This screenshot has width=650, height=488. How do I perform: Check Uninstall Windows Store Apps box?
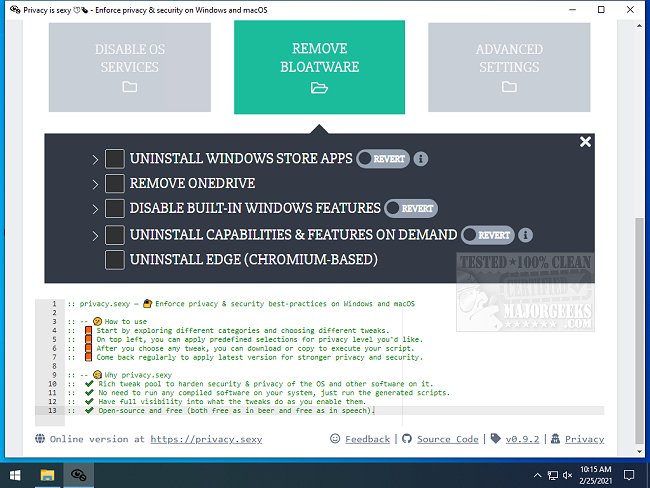[115, 159]
